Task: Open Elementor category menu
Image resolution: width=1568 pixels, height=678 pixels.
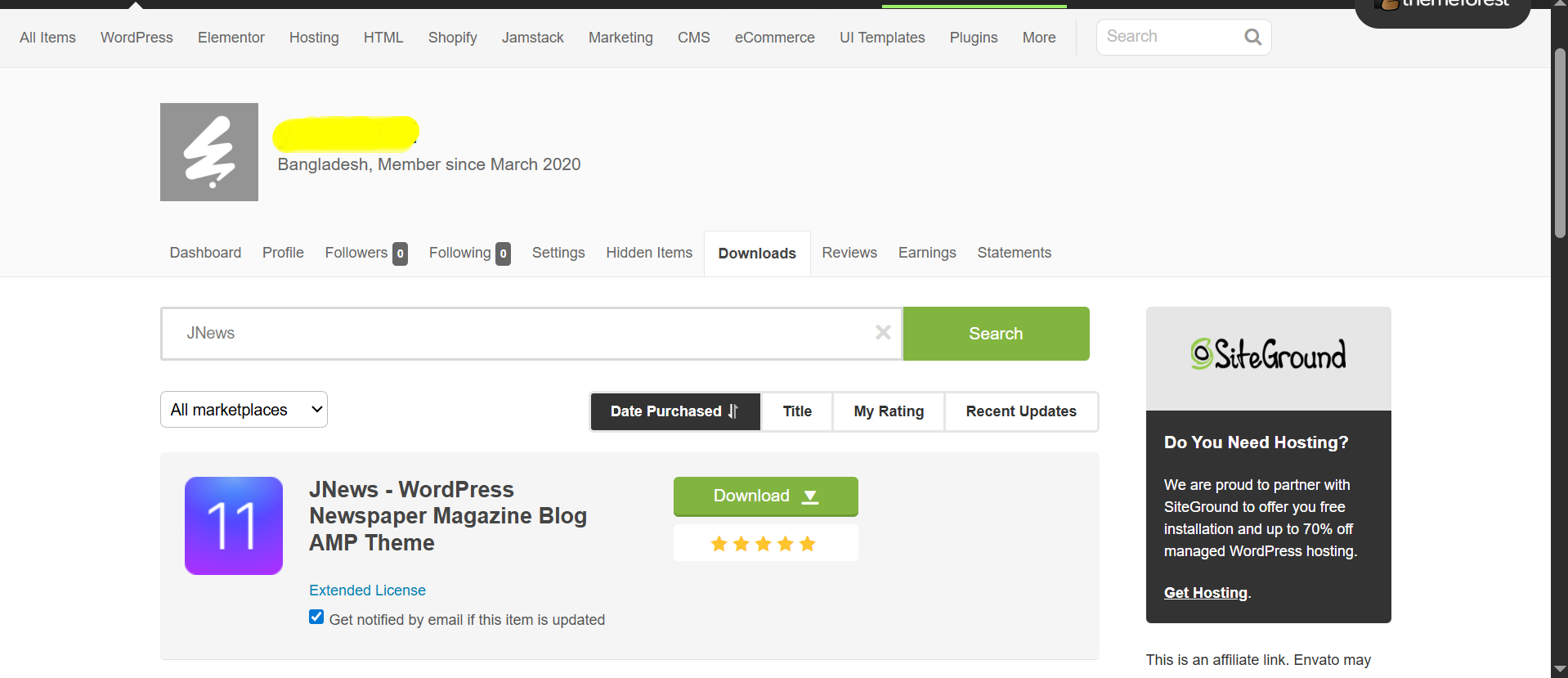Action: pyautogui.click(x=231, y=38)
